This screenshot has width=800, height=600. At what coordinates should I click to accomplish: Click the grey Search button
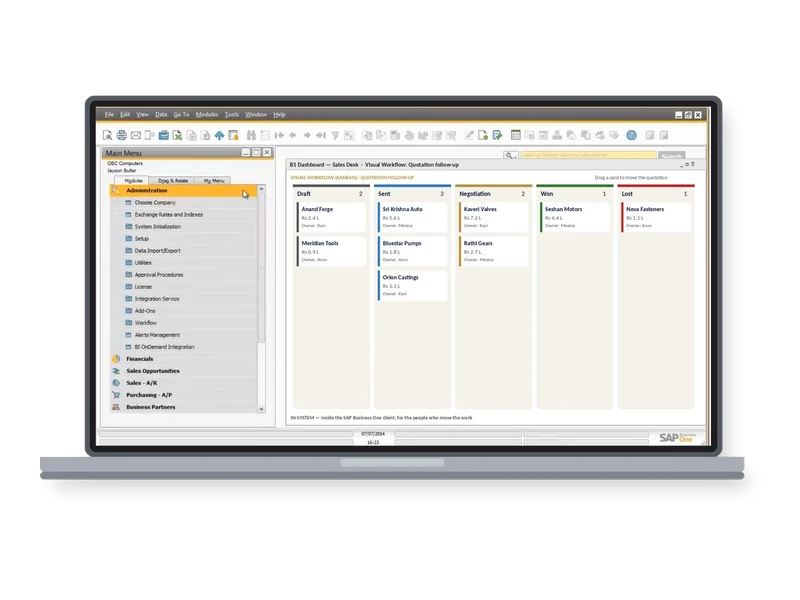(x=671, y=155)
